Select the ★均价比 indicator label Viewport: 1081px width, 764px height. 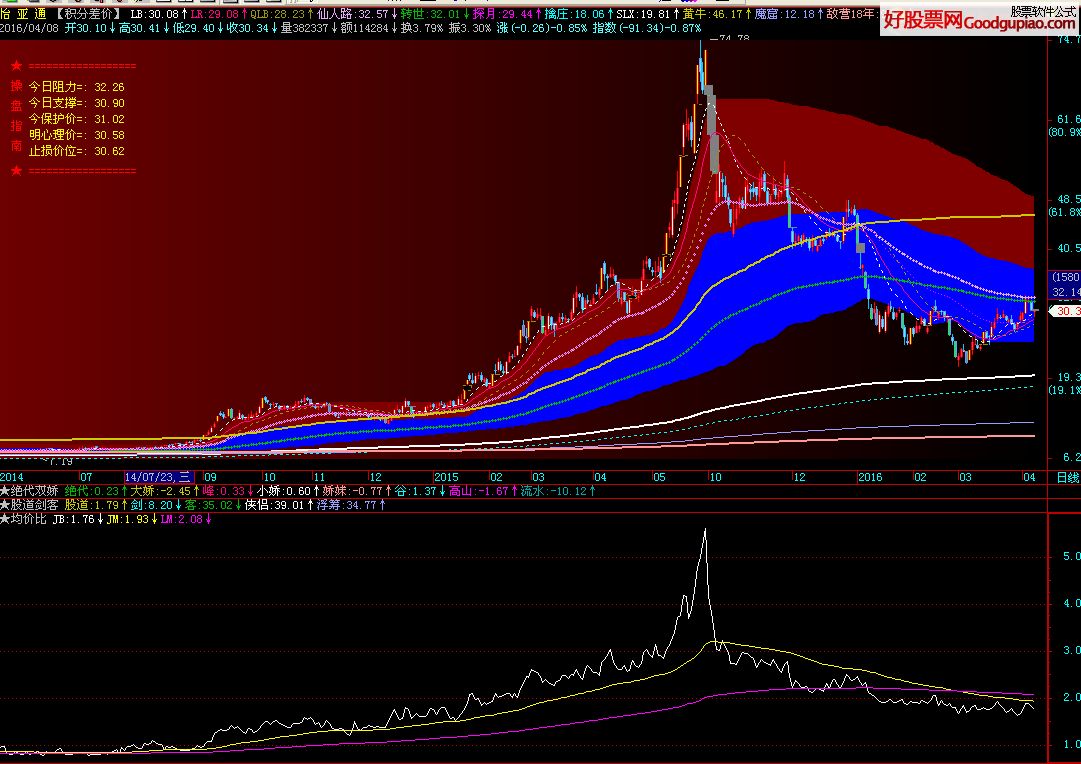(x=23, y=519)
